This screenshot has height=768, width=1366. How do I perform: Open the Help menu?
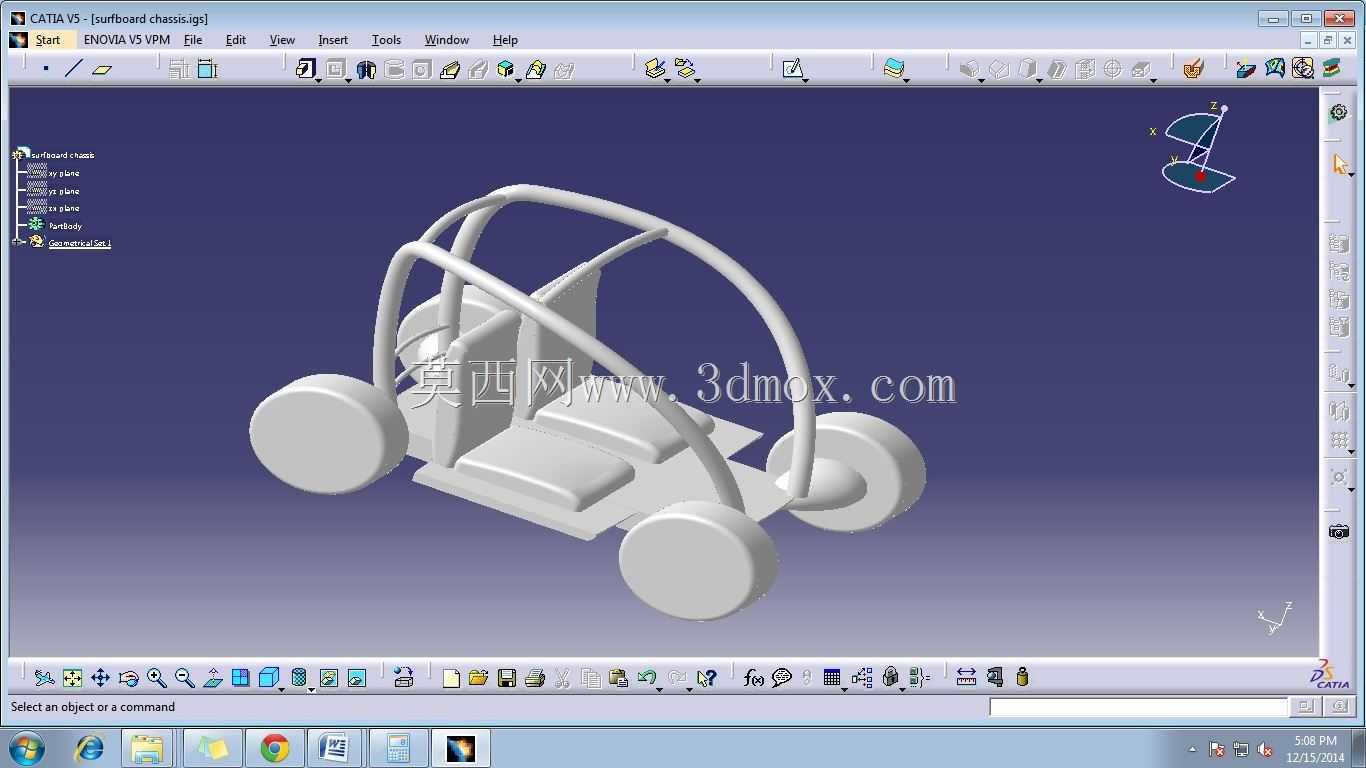(x=505, y=40)
